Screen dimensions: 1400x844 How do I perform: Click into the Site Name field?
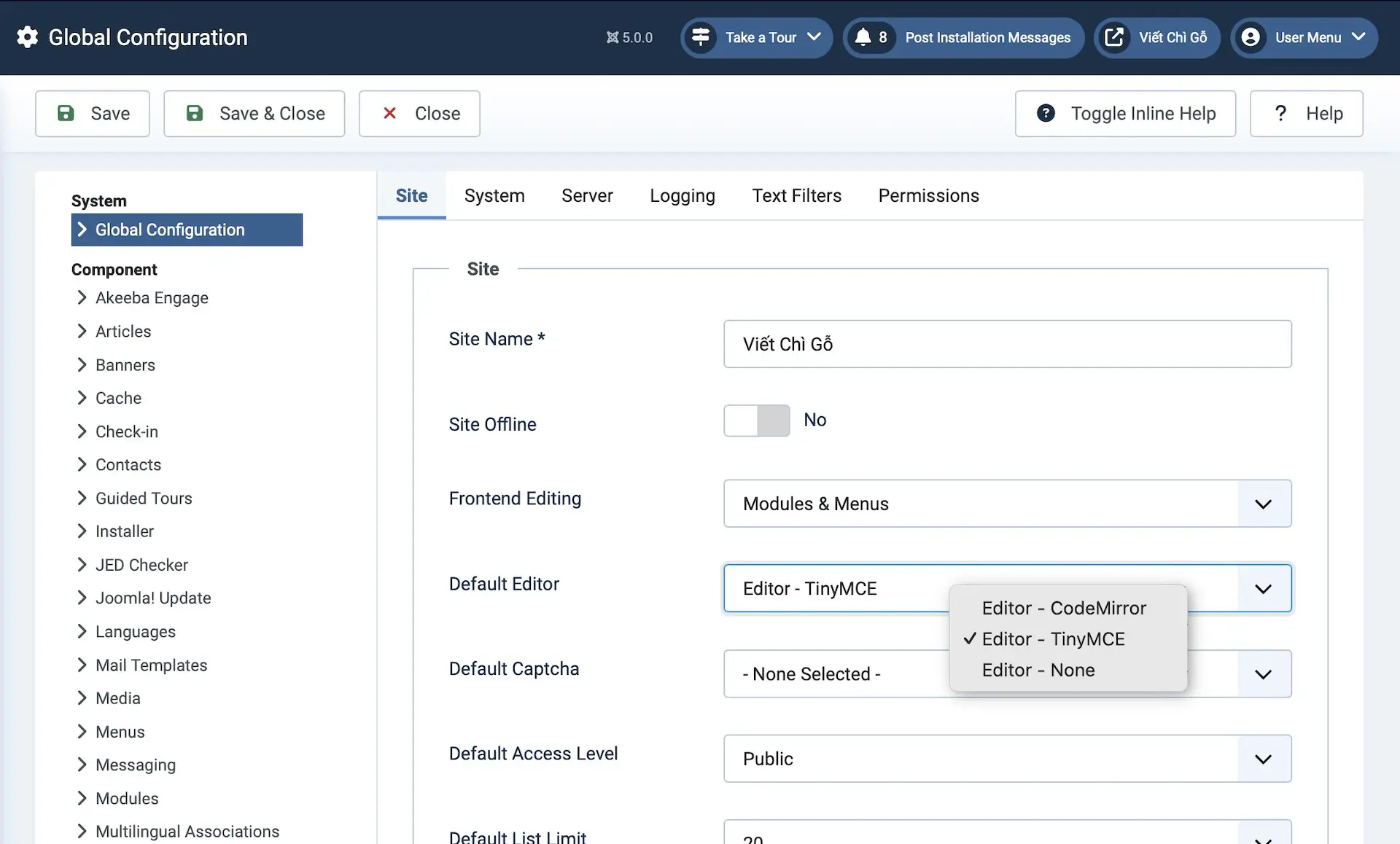(1007, 344)
